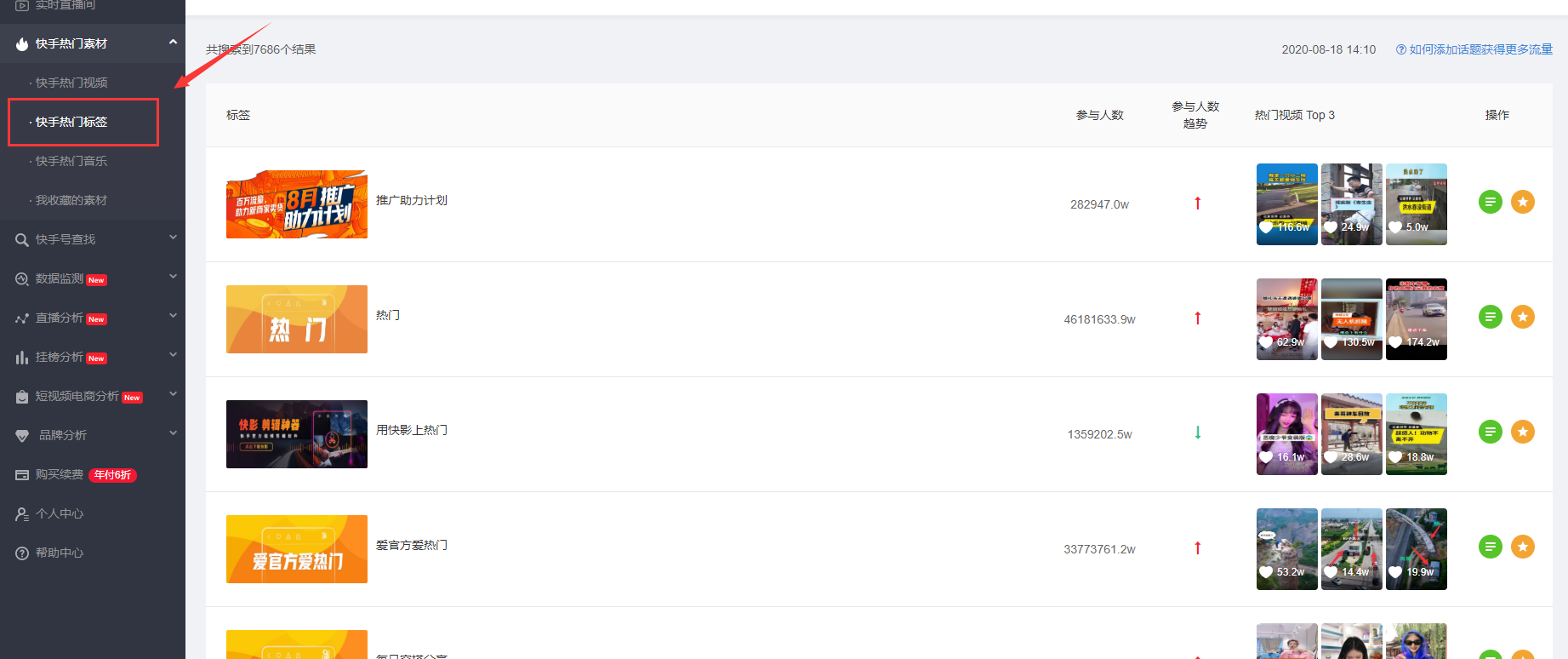Image resolution: width=1568 pixels, height=659 pixels.
Task: Expand the 品牌分析 menu chevron
Action: coord(173,433)
